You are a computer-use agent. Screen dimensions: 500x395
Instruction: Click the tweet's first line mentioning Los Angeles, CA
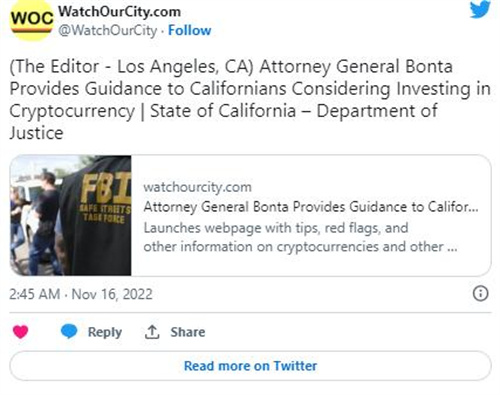coord(231,66)
